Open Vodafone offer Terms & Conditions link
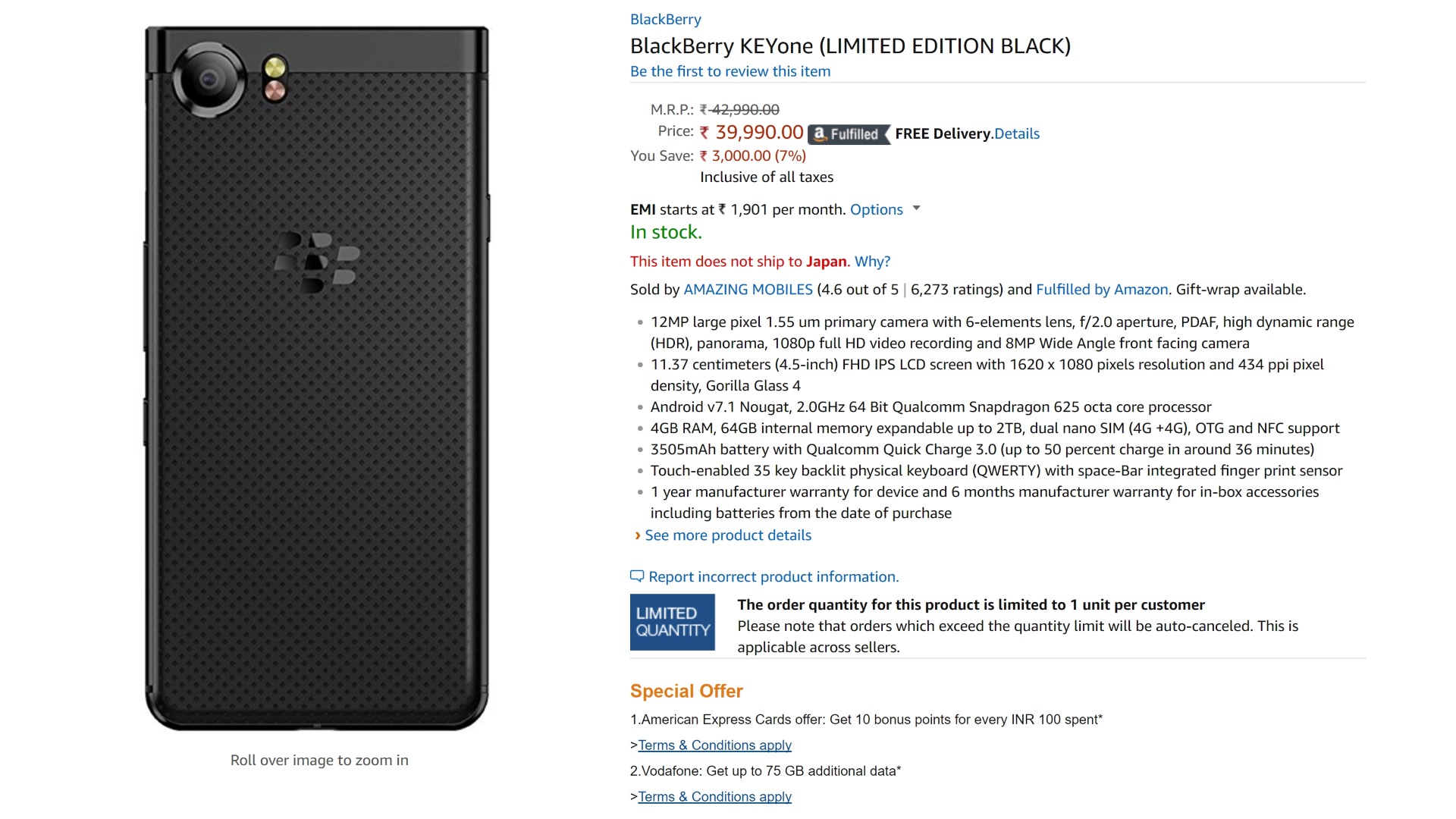The image size is (1456, 819). coord(714,797)
